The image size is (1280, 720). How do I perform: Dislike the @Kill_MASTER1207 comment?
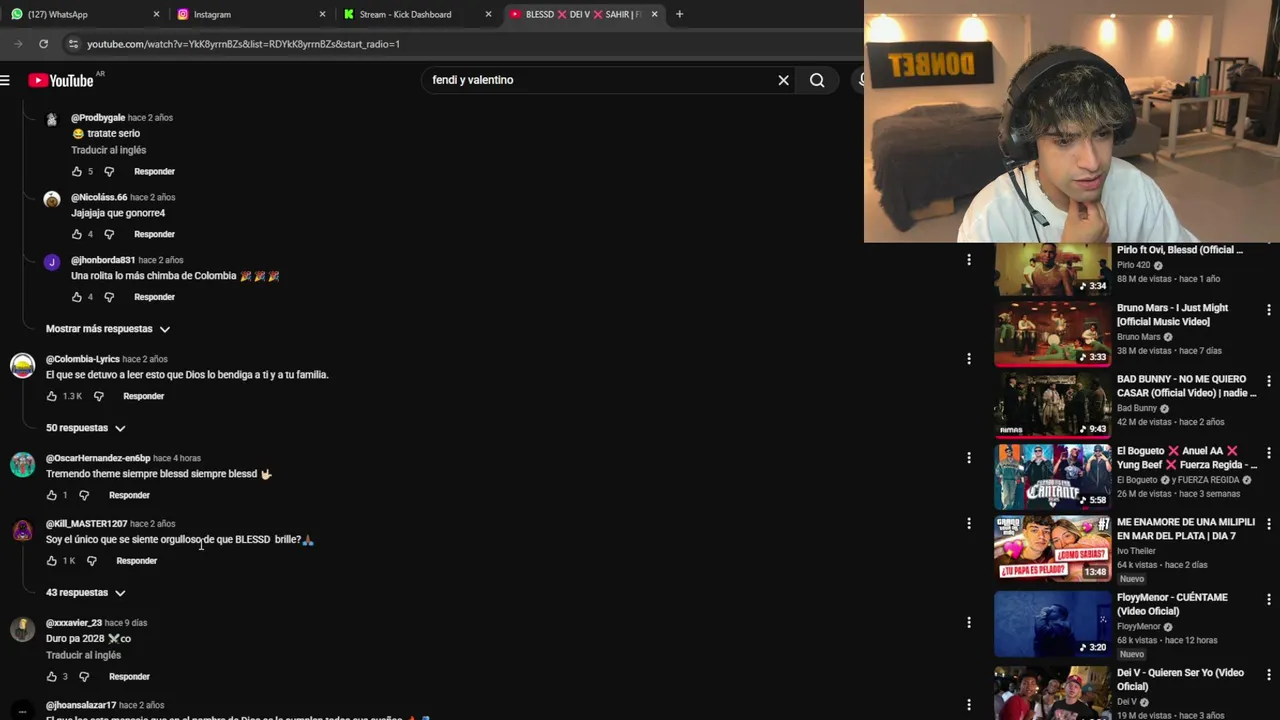[91, 561]
